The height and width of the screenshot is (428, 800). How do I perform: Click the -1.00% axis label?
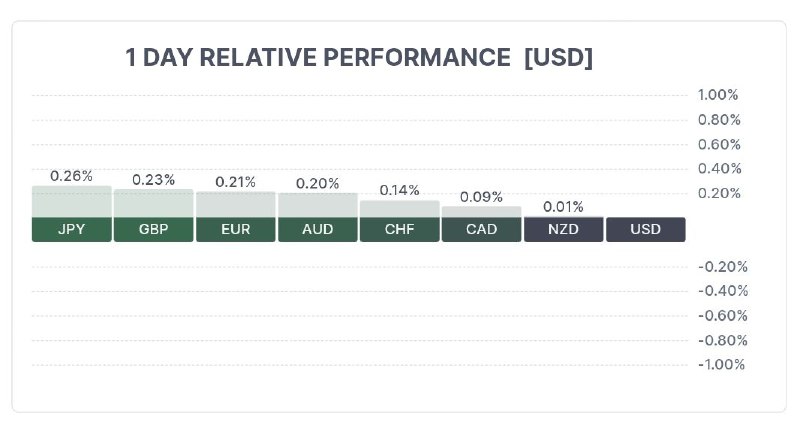(x=721, y=364)
